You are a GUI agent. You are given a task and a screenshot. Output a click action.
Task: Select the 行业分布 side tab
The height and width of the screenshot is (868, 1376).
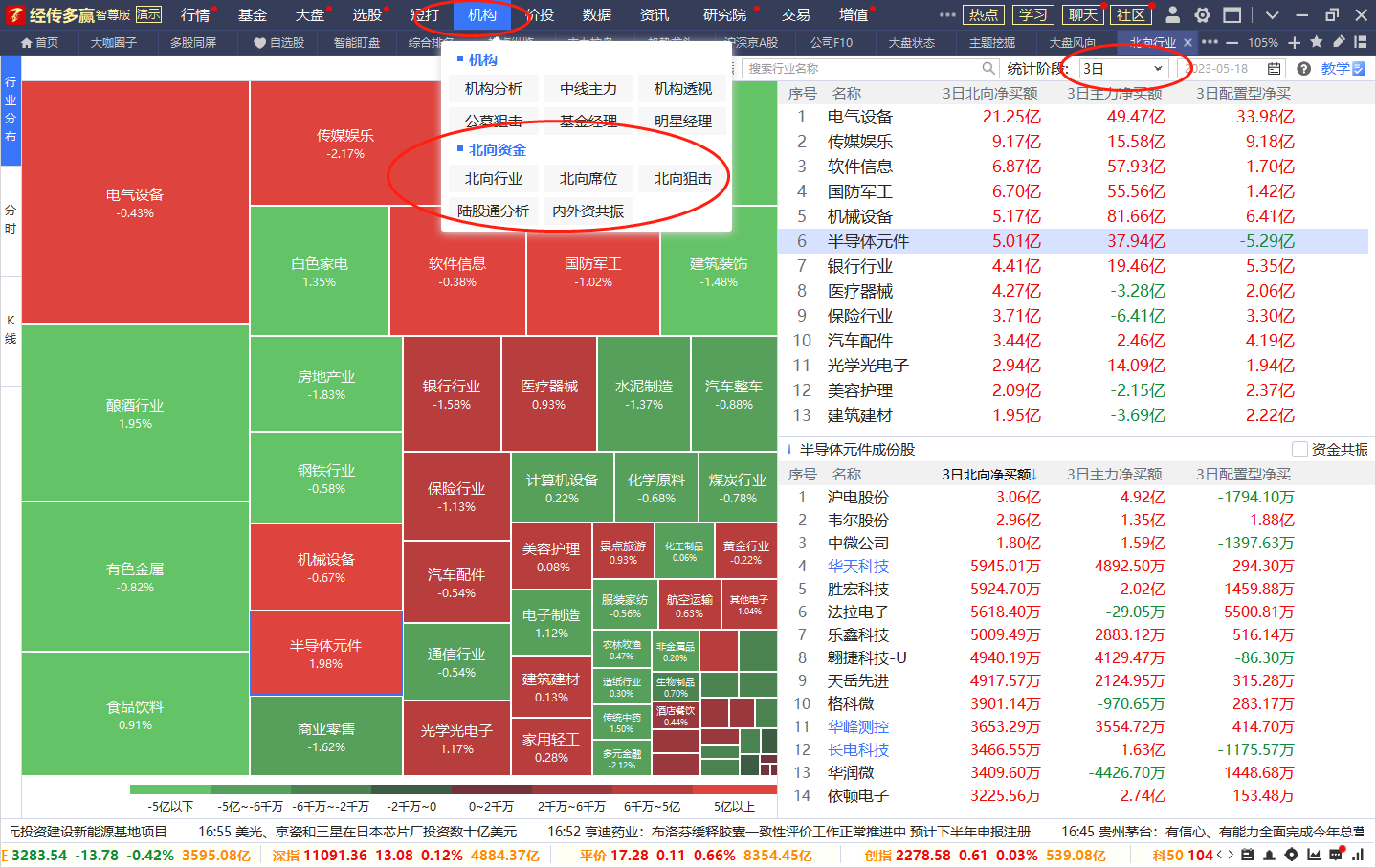11,110
